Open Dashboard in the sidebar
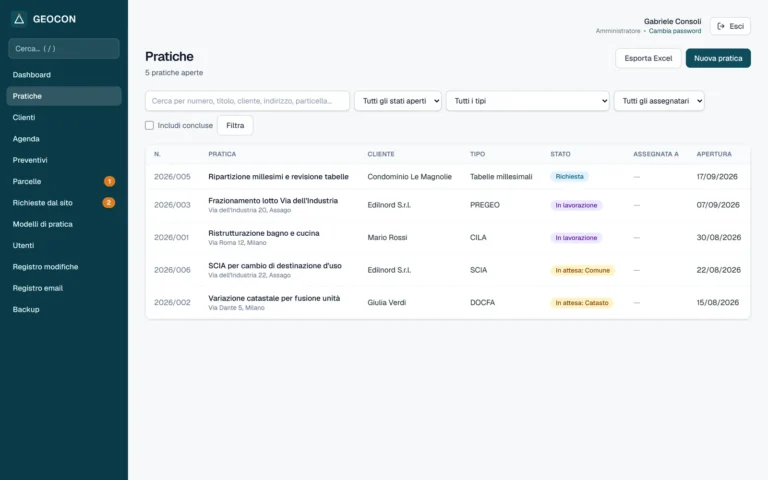 point(64,75)
